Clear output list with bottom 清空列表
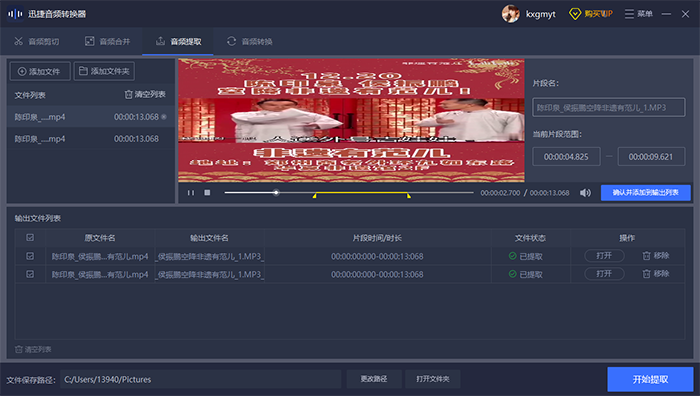 click(33, 349)
